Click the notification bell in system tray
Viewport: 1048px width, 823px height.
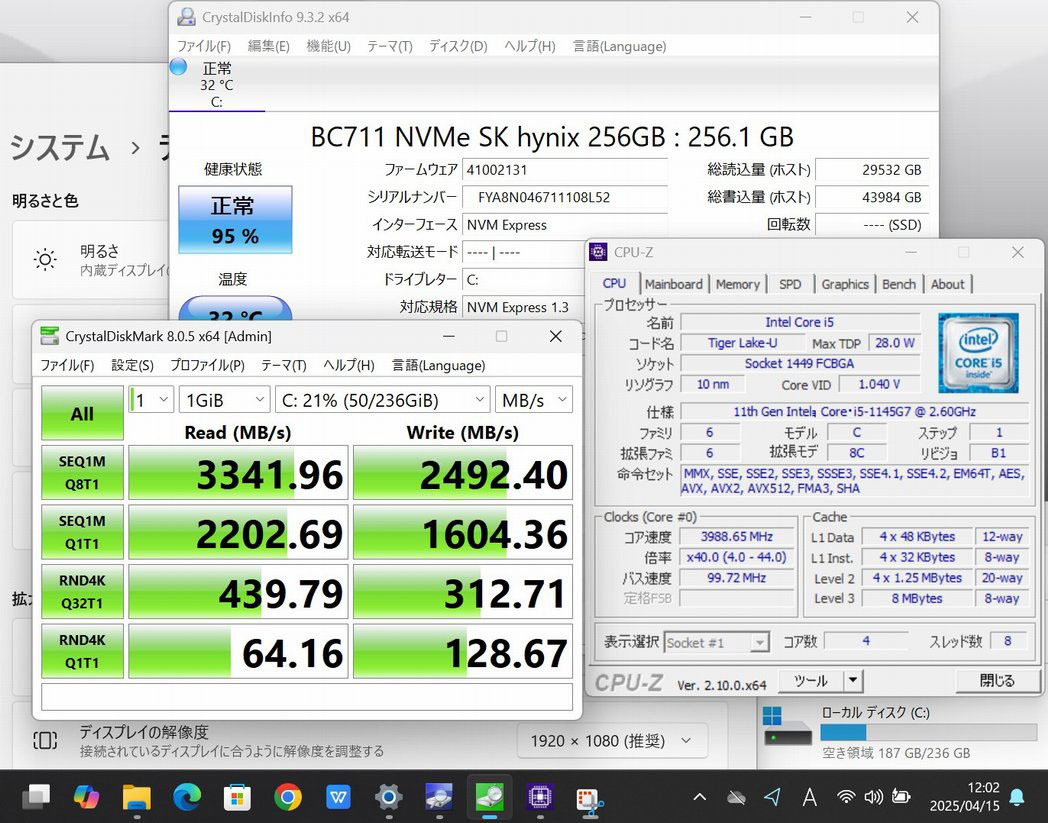tap(1017, 797)
